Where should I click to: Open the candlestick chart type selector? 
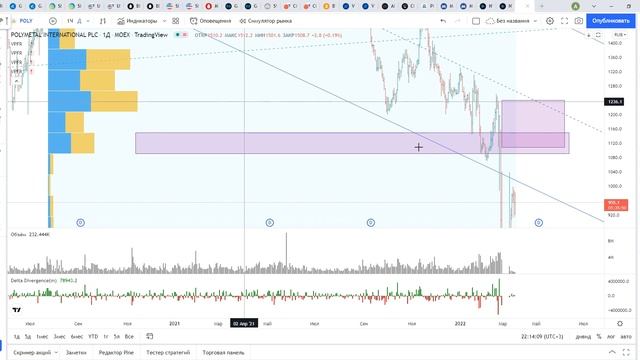click(x=103, y=21)
